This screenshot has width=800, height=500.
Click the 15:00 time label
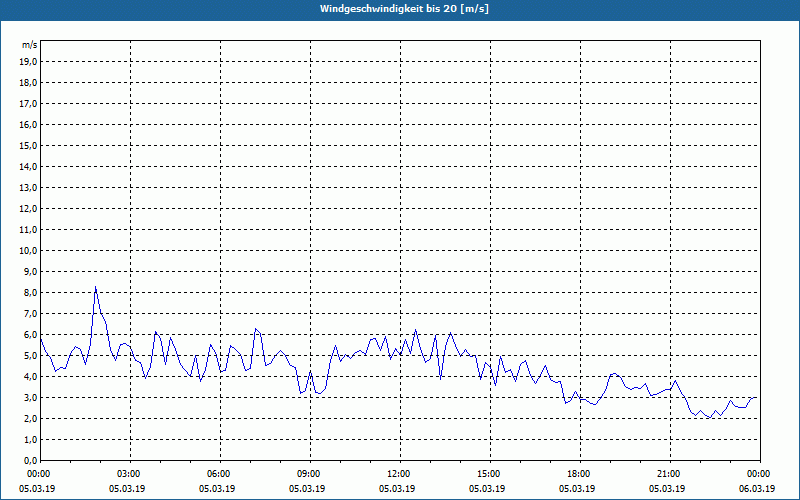490,474
